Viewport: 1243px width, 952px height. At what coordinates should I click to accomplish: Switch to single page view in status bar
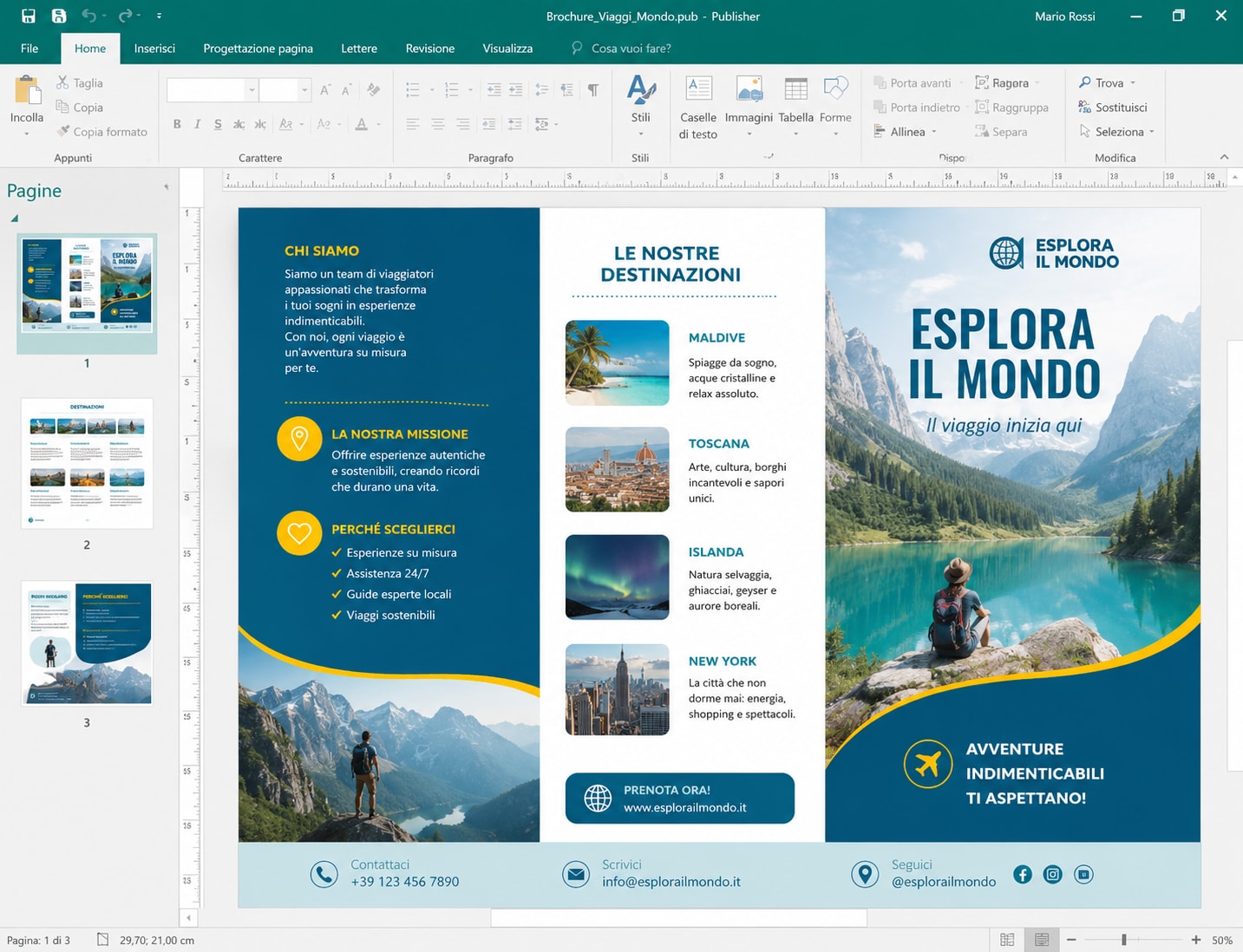click(x=1042, y=940)
